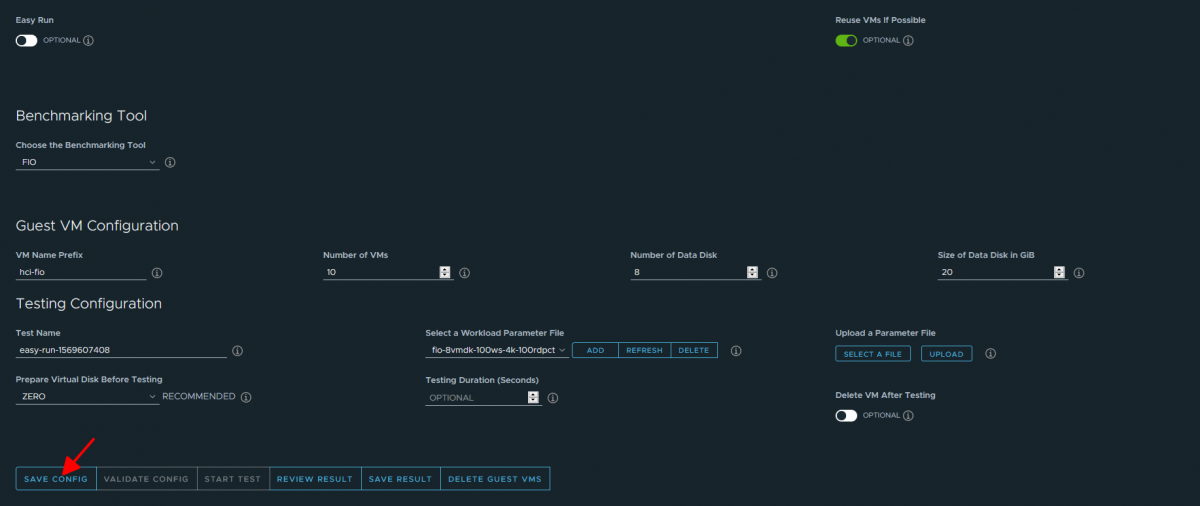
Task: Open Prepare Virtual Disk ZERO dropdown
Action: pyautogui.click(x=88, y=397)
